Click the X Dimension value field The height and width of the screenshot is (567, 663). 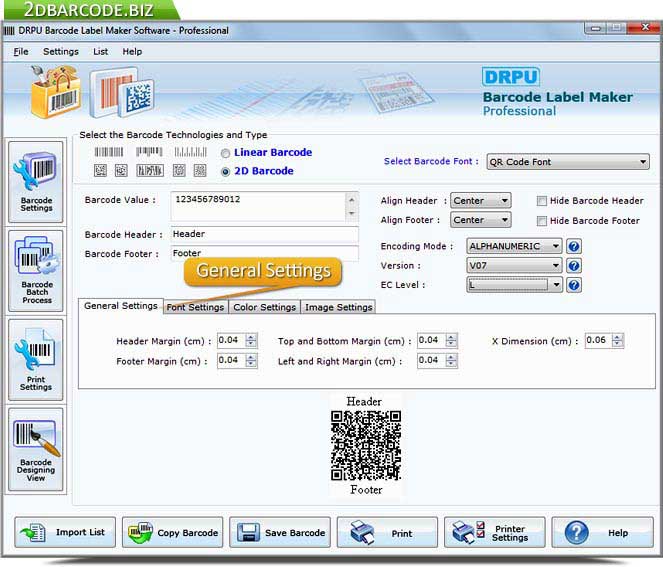point(599,340)
